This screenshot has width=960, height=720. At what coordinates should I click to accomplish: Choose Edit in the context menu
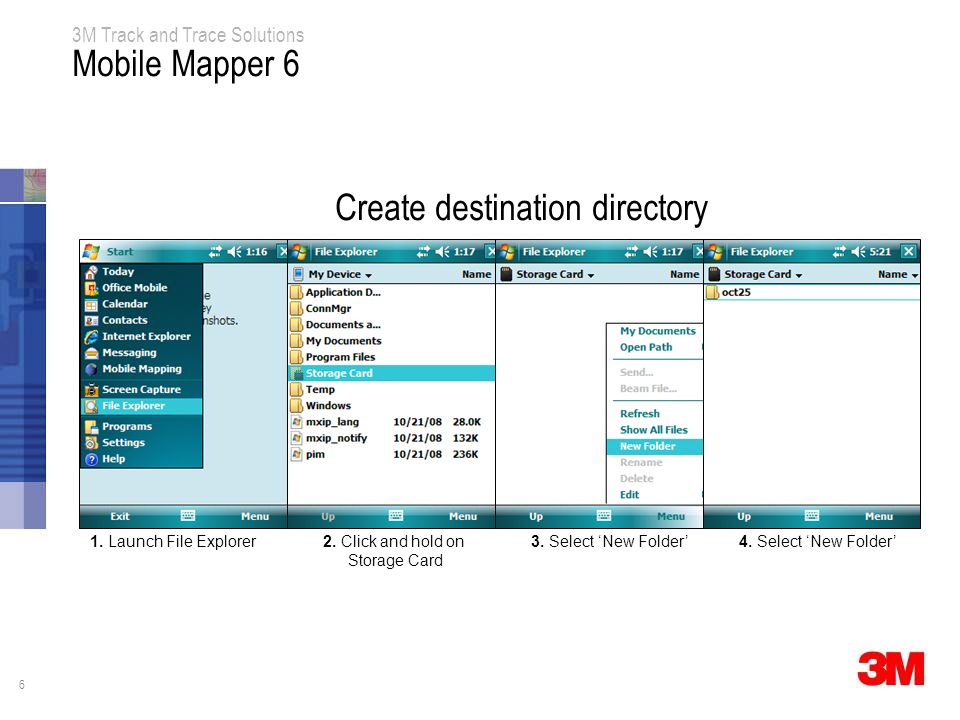[629, 495]
